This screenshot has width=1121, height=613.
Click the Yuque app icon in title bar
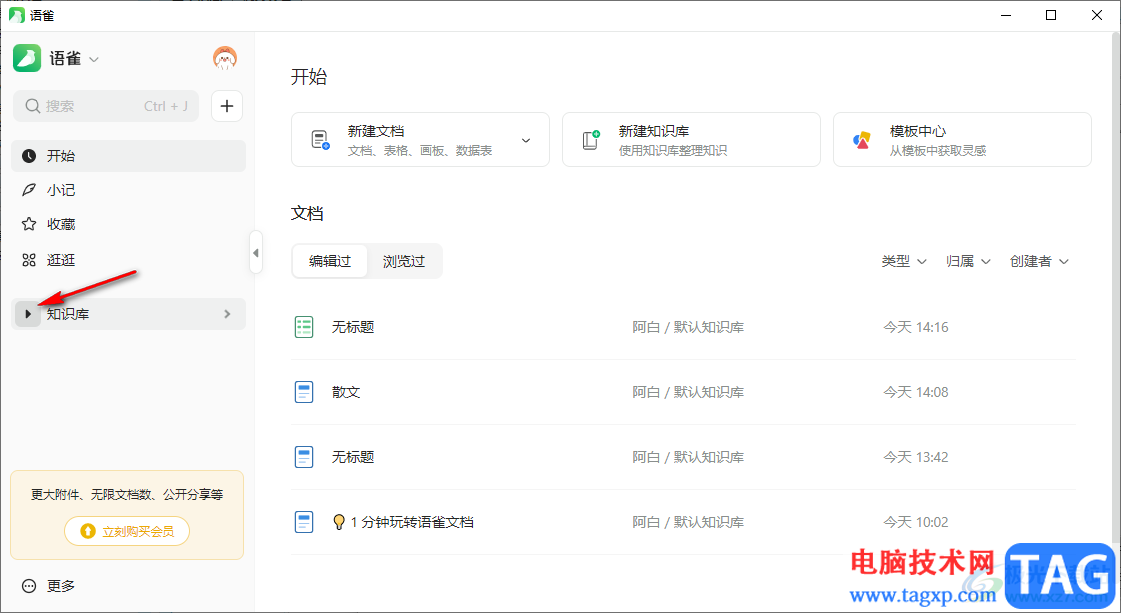coord(16,15)
